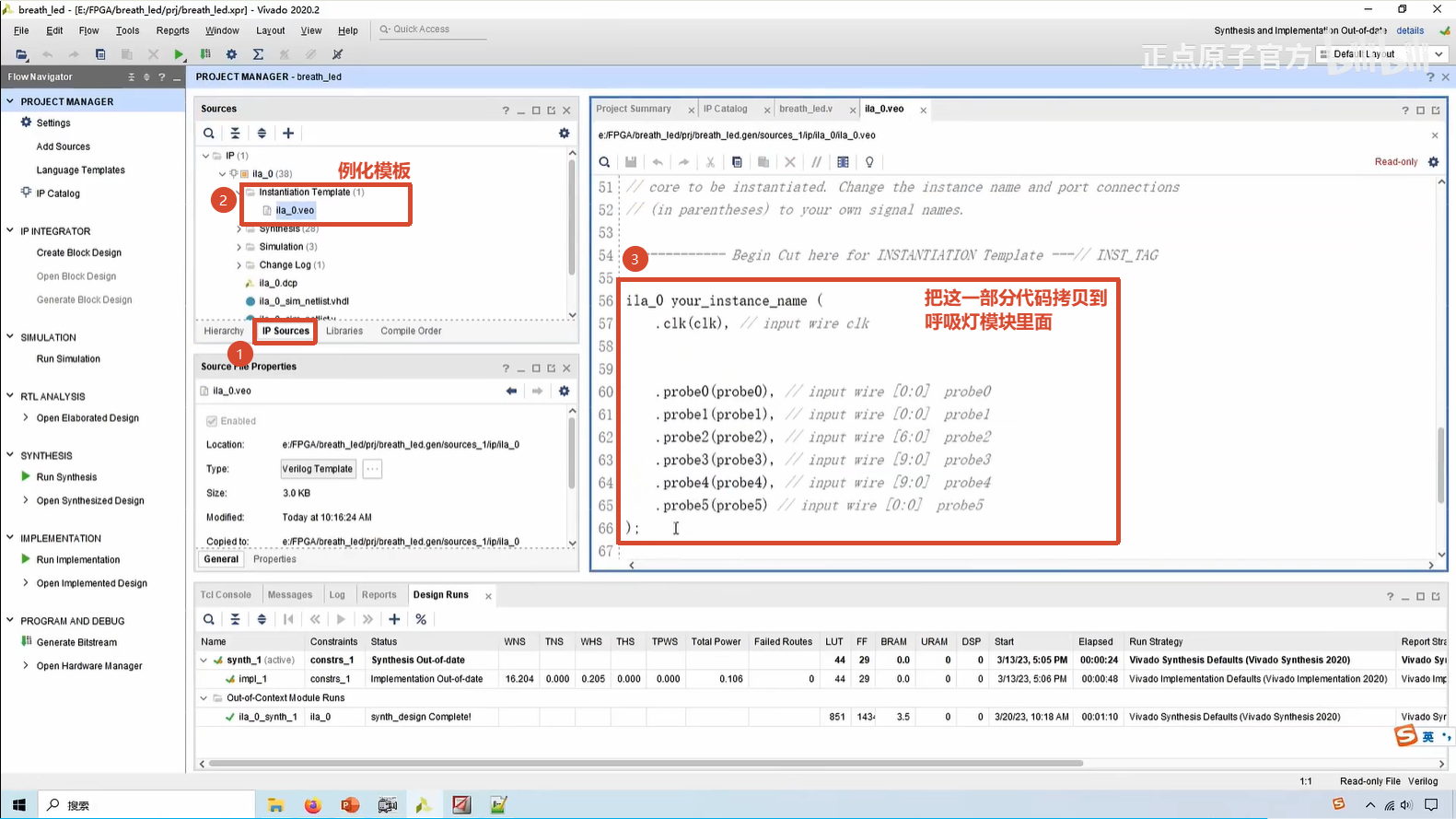The image size is (1456, 819).
Task: Click the green Run flow toolbar icon
Action: [179, 54]
